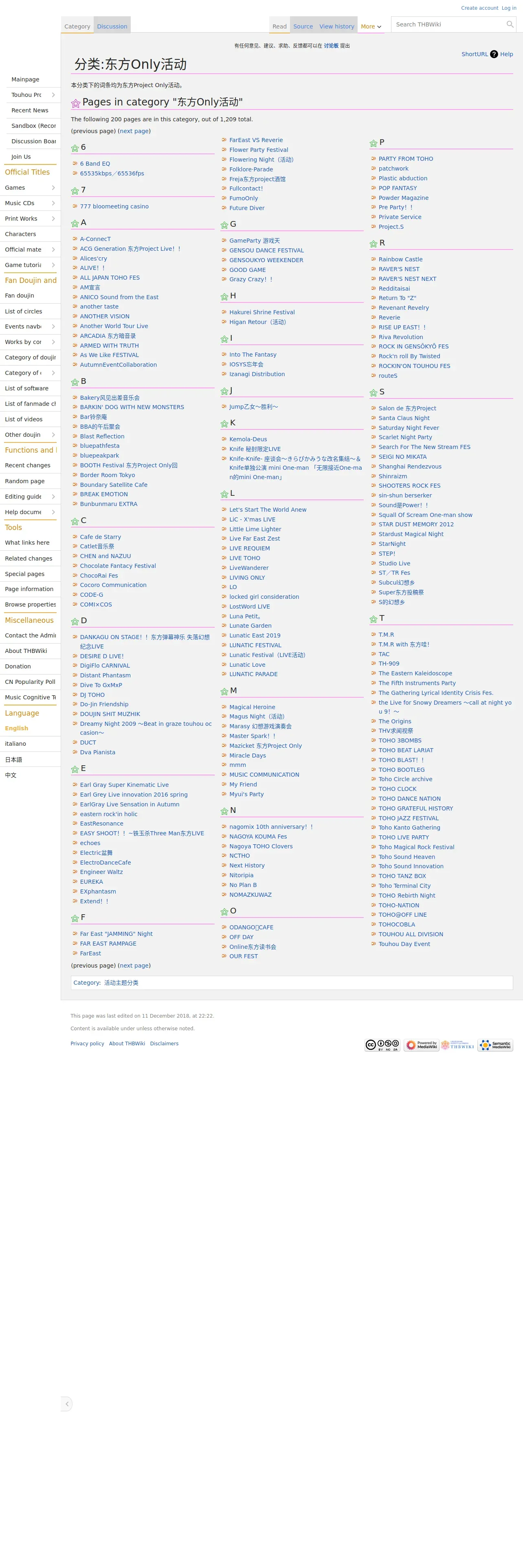Open the Blast Reflection page
This screenshot has width=523, height=1568.
click(102, 436)
